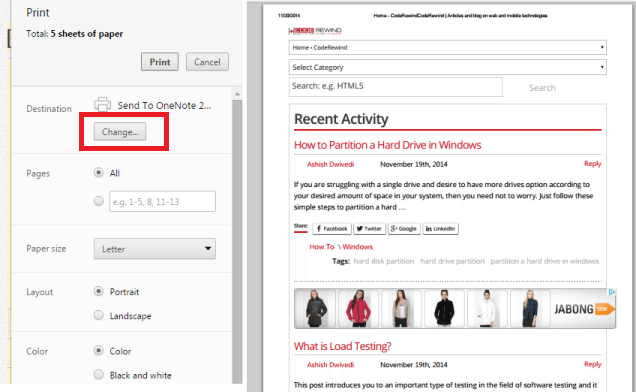Viewport: 636px width, 392px height.
Task: Click the Total: 5 sheets of paper text
Action: 75,34
